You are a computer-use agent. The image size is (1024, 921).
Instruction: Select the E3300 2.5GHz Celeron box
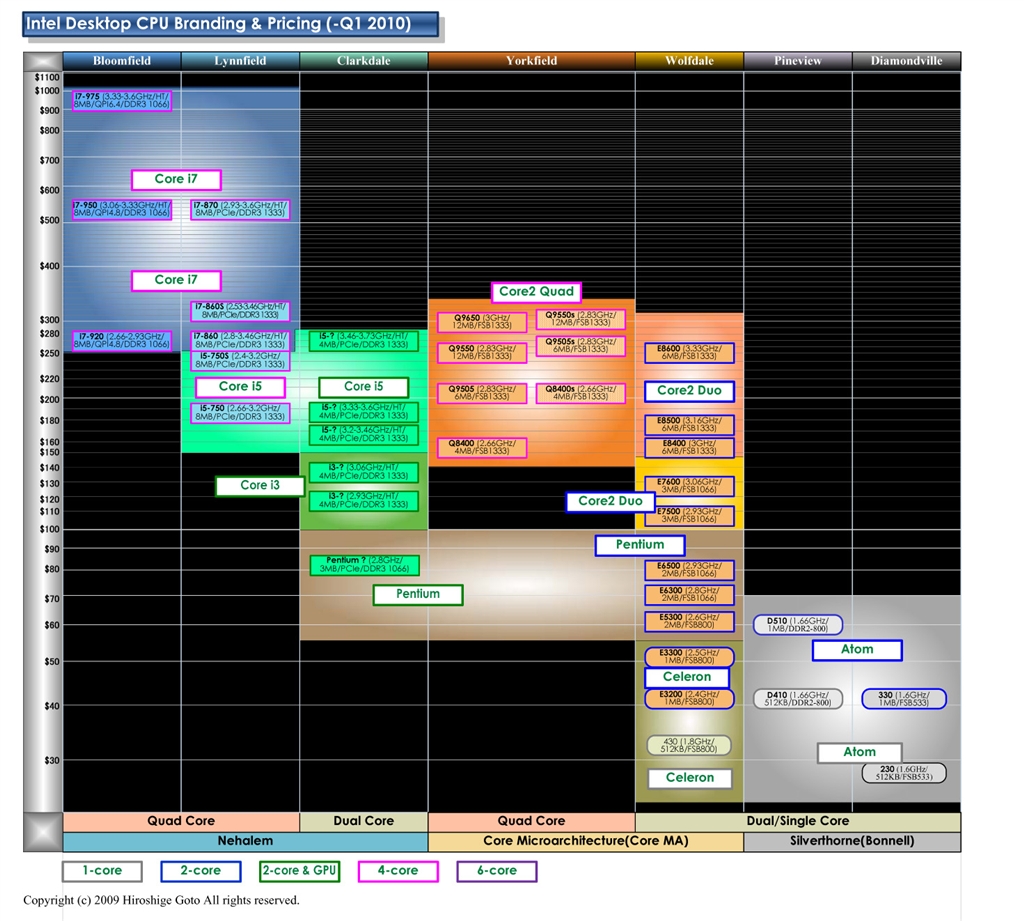point(689,656)
